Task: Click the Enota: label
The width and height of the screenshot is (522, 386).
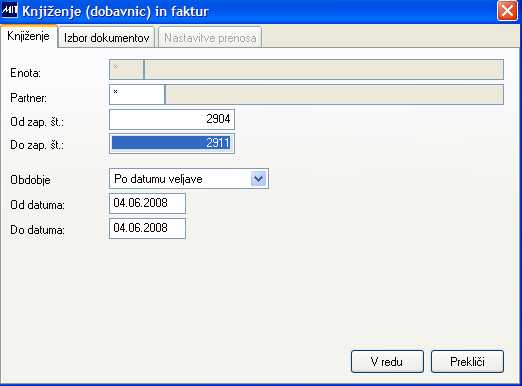Action: tap(25, 73)
